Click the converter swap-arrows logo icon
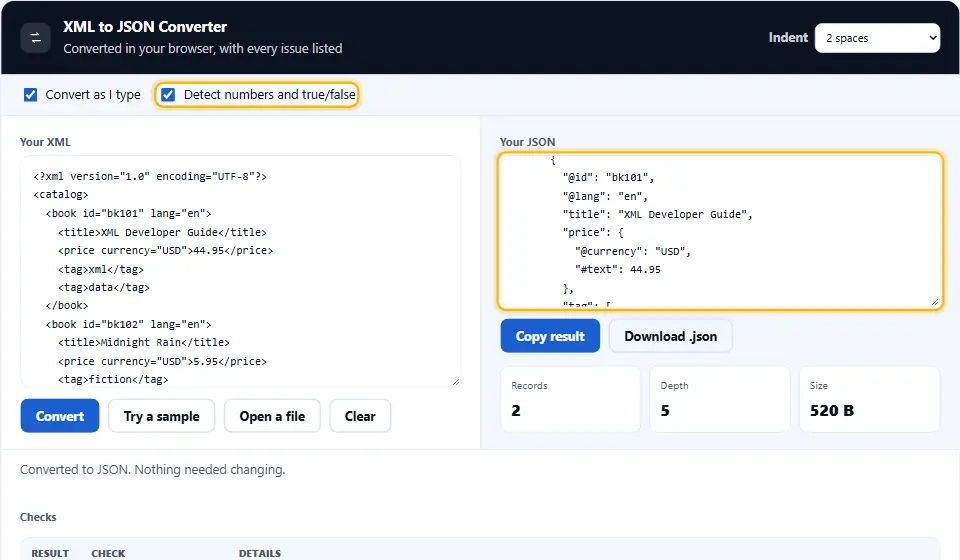The height and width of the screenshot is (560, 960). pos(36,38)
